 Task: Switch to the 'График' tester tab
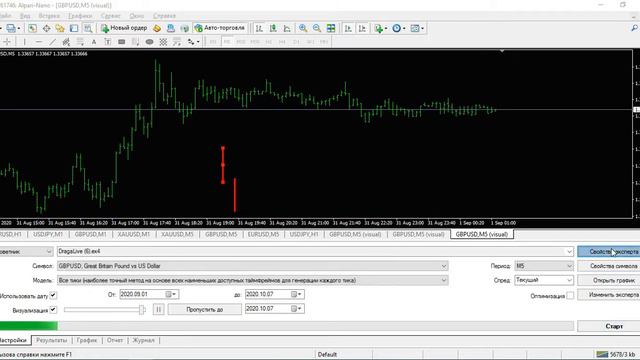click(x=87, y=340)
